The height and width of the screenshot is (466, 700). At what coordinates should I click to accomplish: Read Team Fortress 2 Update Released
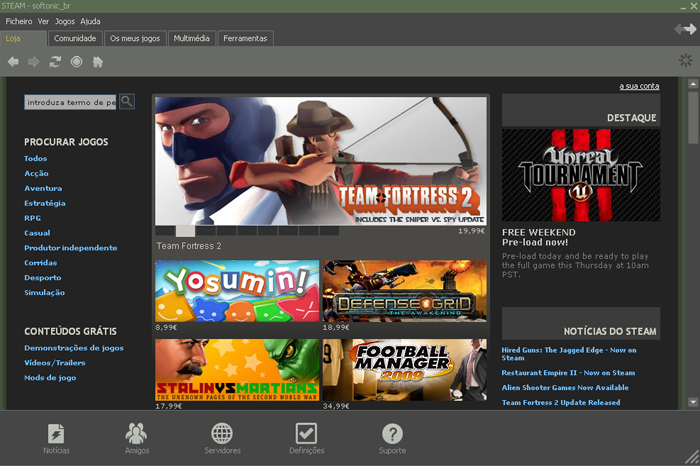pos(561,402)
